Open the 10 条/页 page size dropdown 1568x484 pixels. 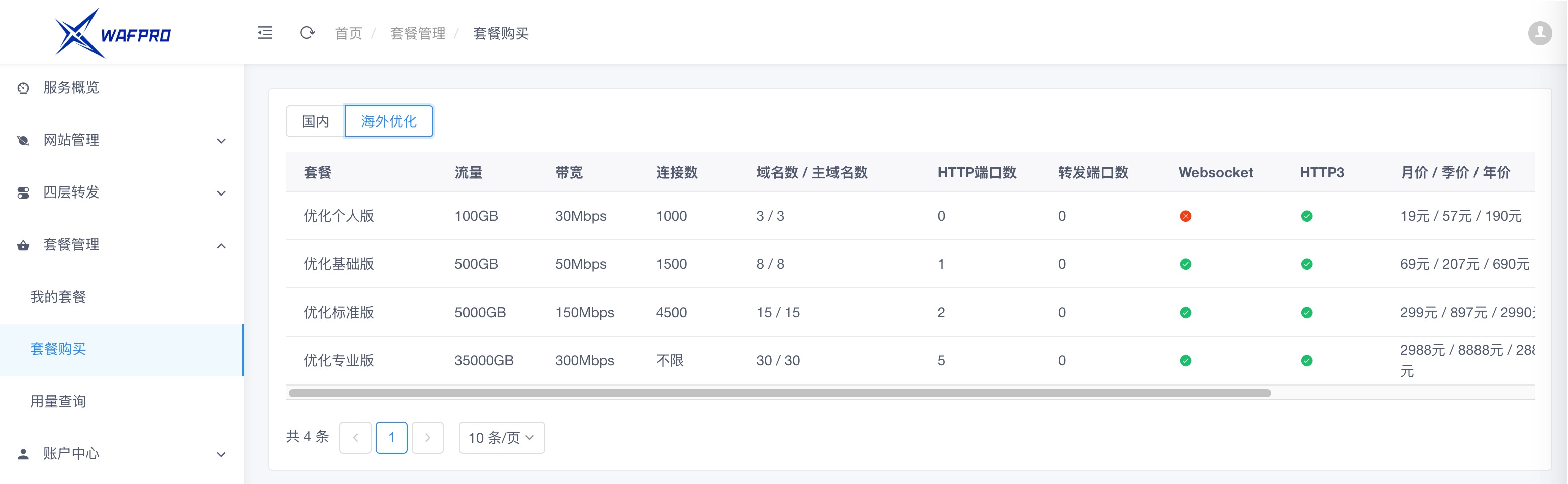point(502,438)
